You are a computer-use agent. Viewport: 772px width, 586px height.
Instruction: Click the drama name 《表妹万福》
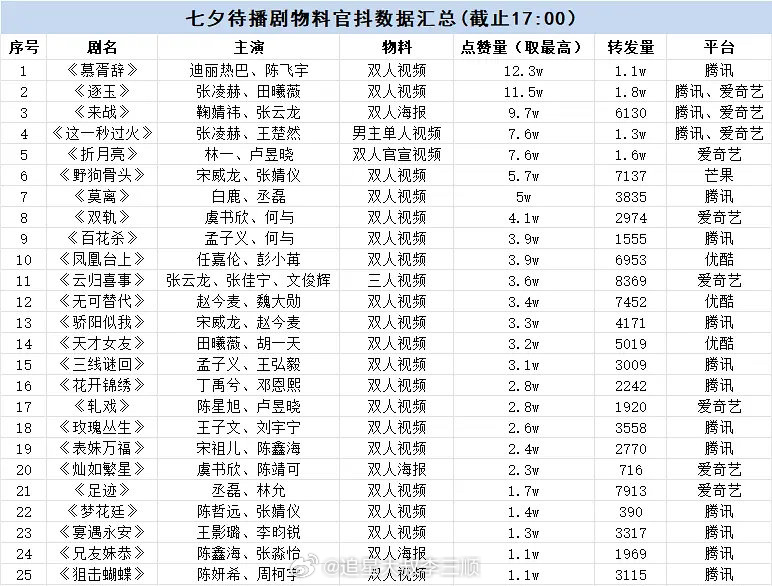tap(102, 449)
